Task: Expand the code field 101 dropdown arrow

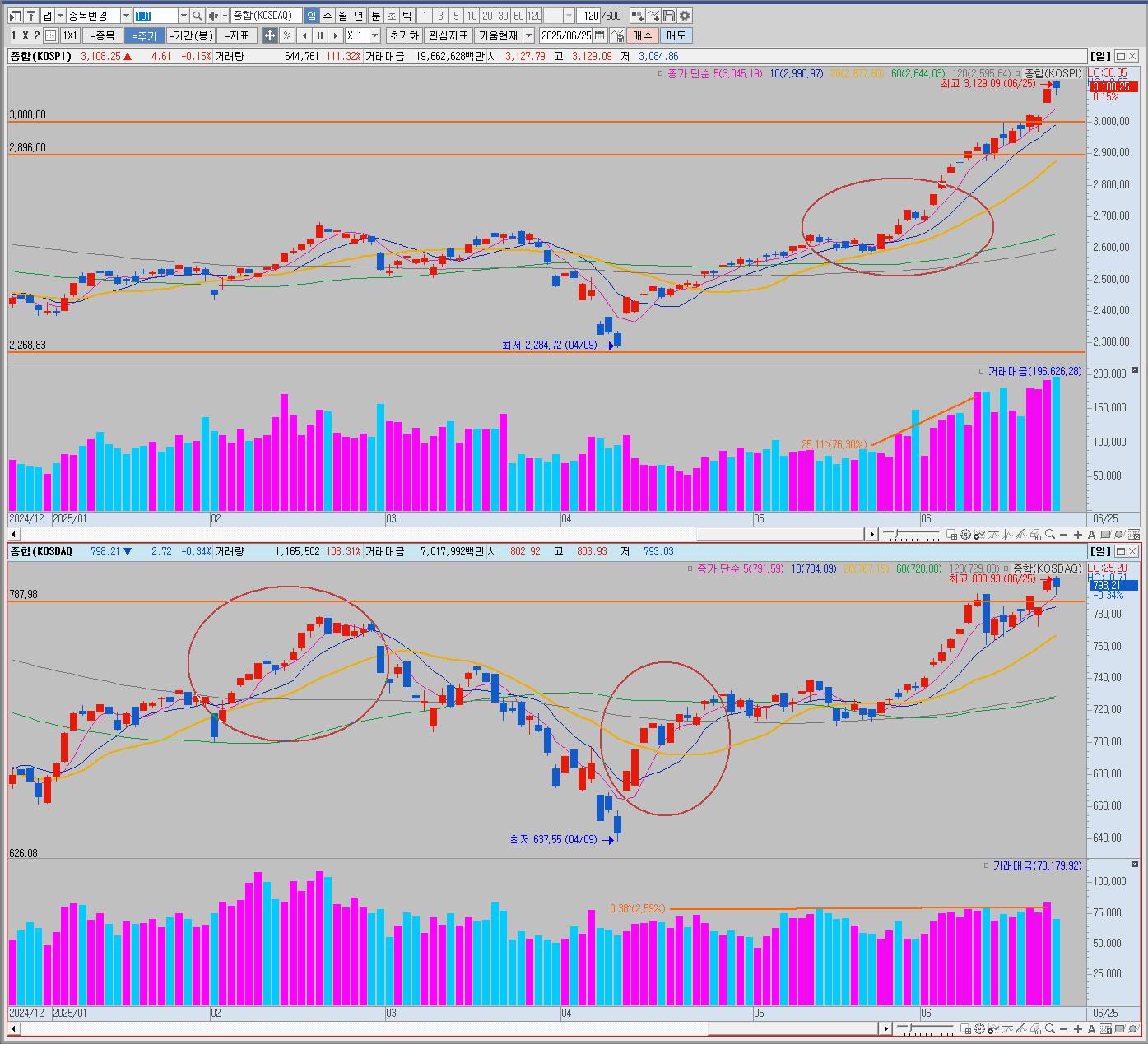Action: point(184,16)
